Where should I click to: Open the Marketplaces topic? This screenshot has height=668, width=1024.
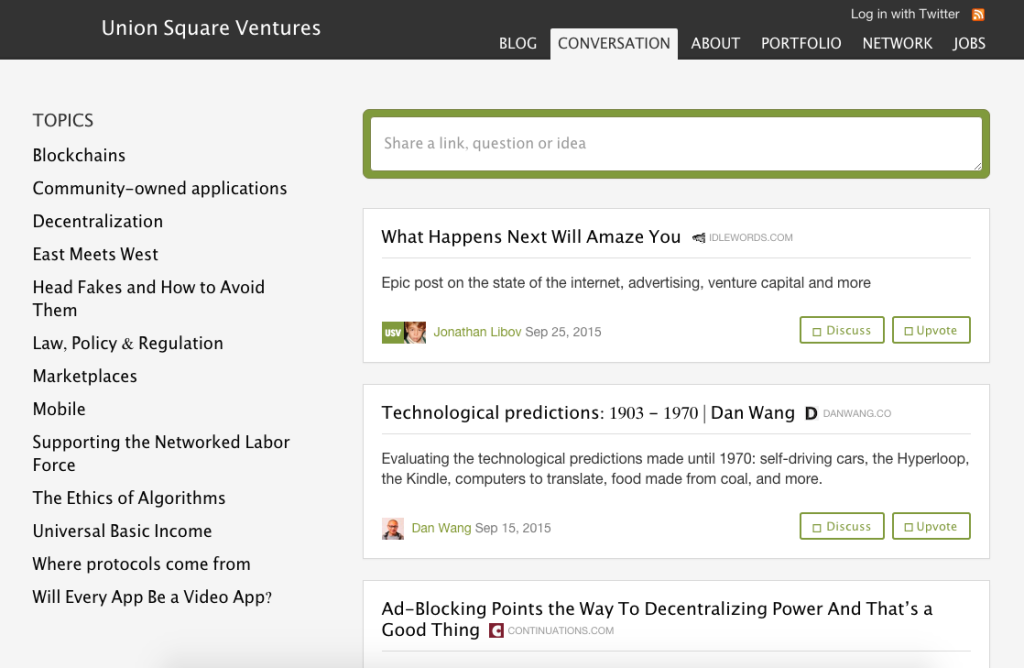coord(85,376)
